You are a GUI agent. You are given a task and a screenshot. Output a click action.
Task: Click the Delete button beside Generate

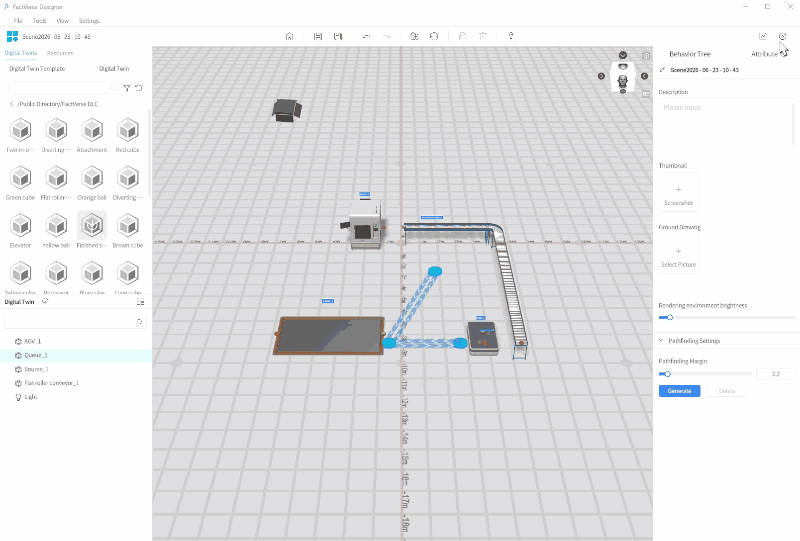(x=727, y=391)
